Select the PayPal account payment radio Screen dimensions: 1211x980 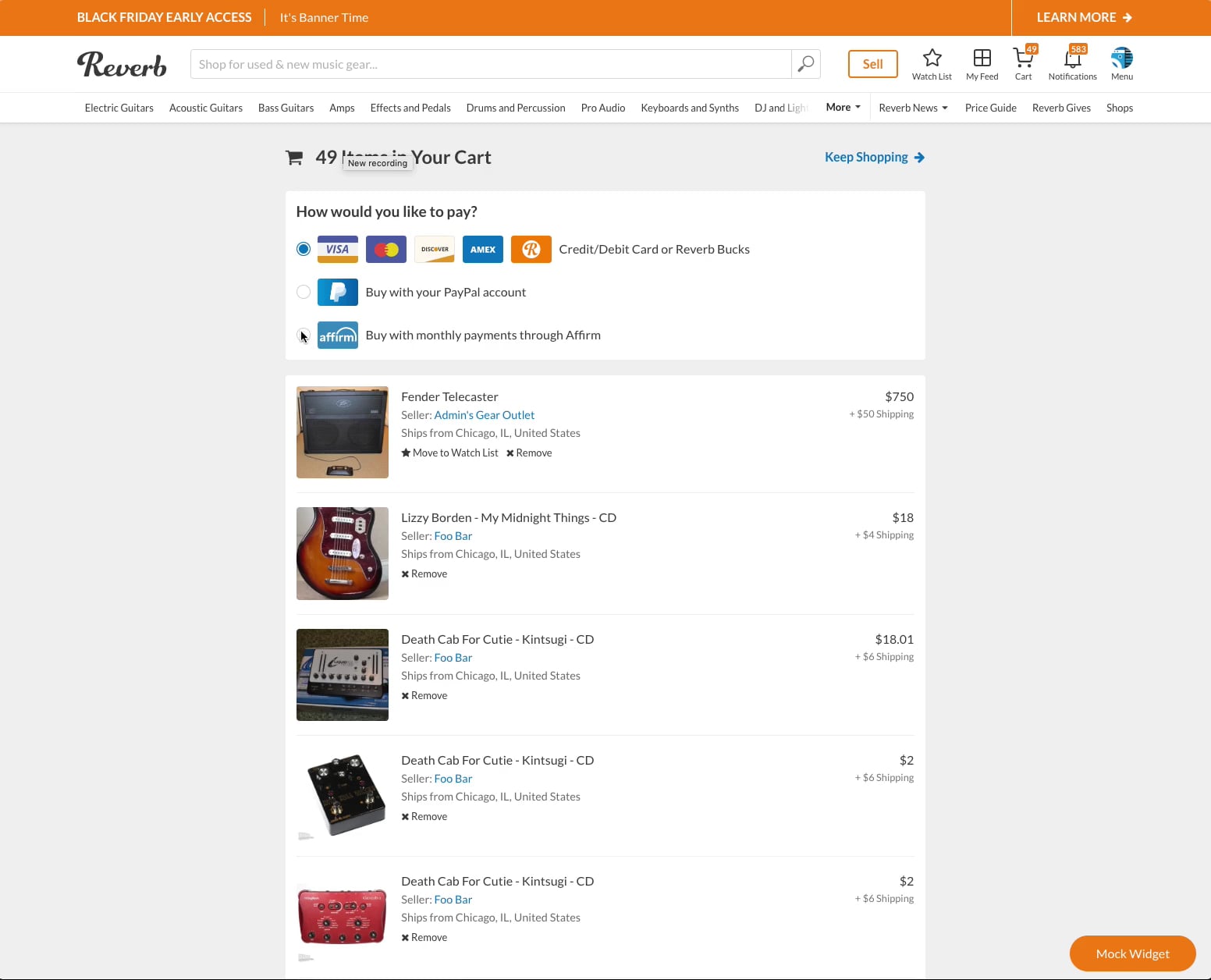coord(304,292)
